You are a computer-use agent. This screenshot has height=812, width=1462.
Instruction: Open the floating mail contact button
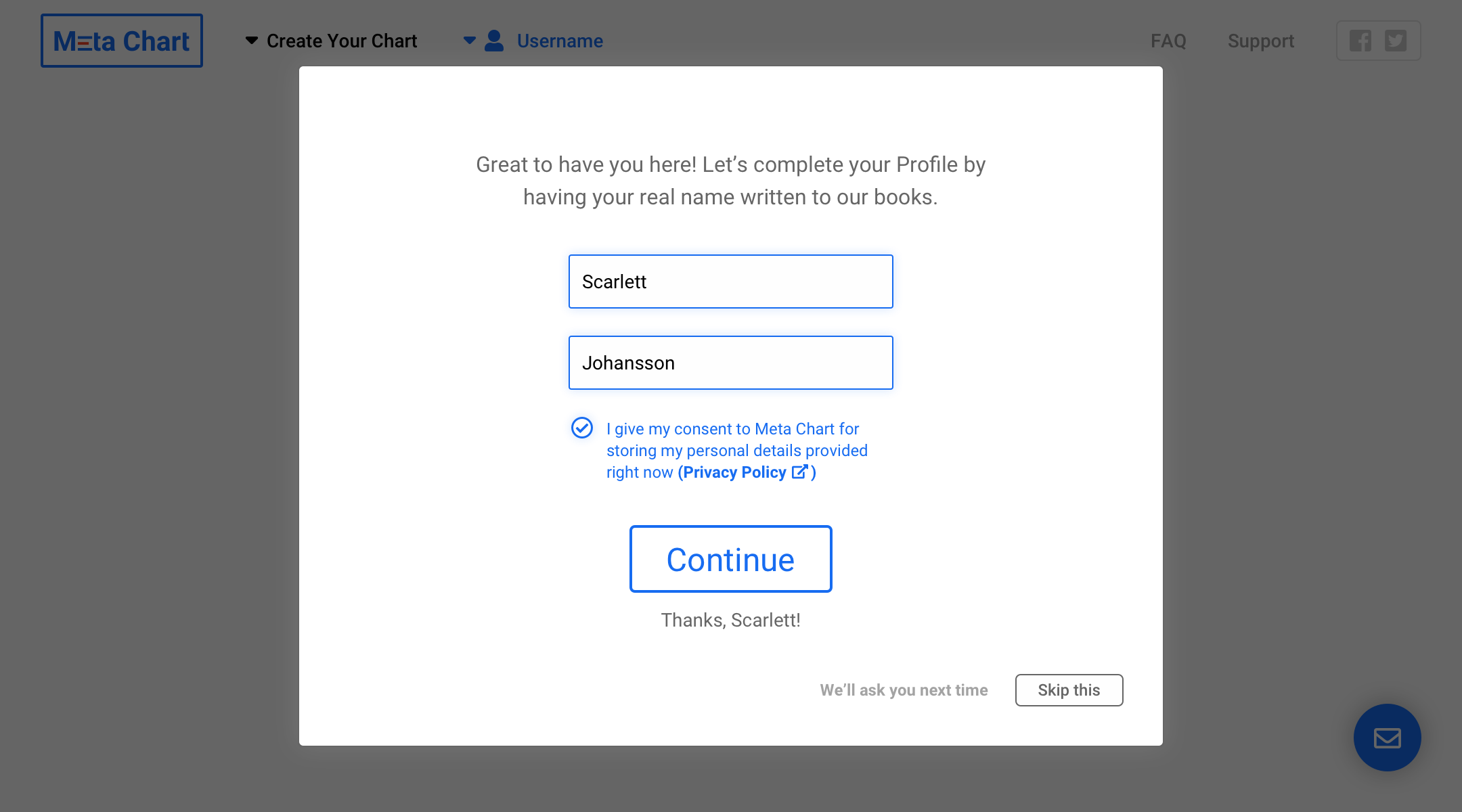point(1387,738)
